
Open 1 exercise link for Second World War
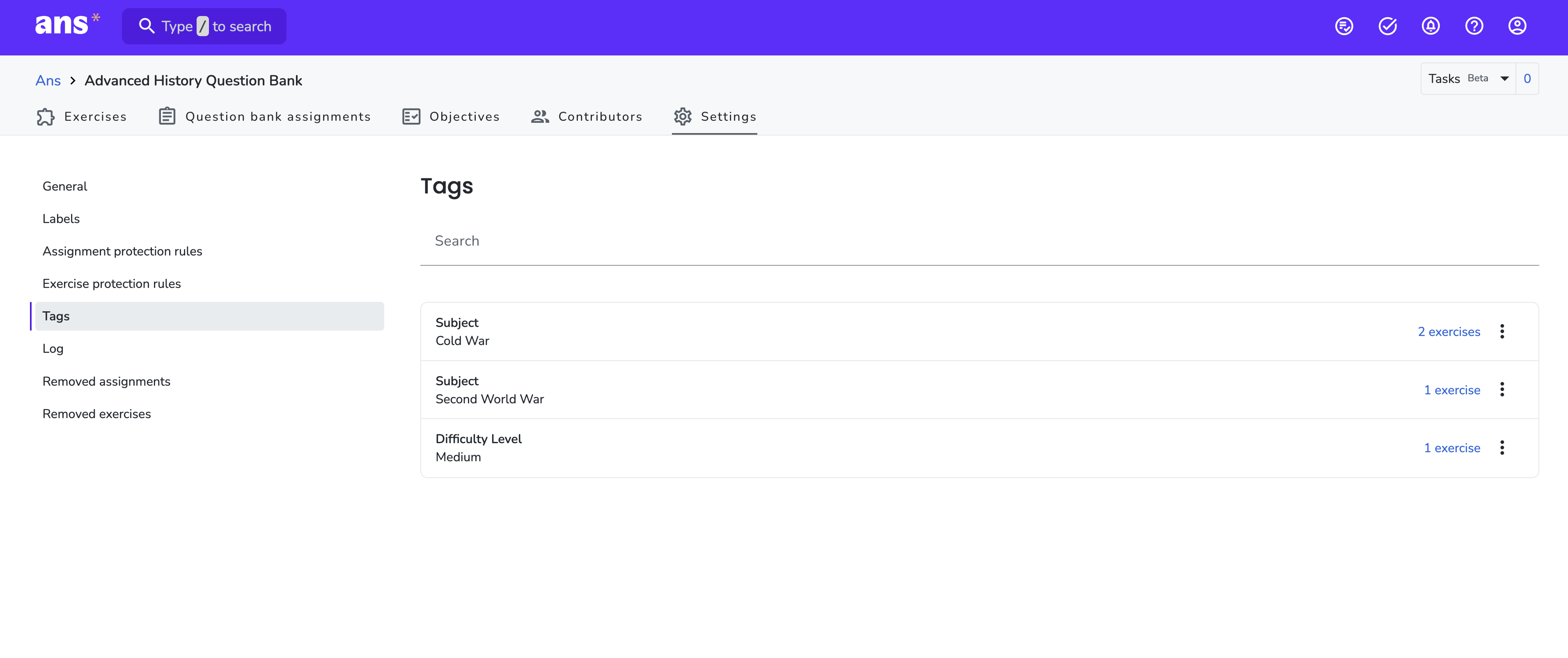click(x=1452, y=389)
